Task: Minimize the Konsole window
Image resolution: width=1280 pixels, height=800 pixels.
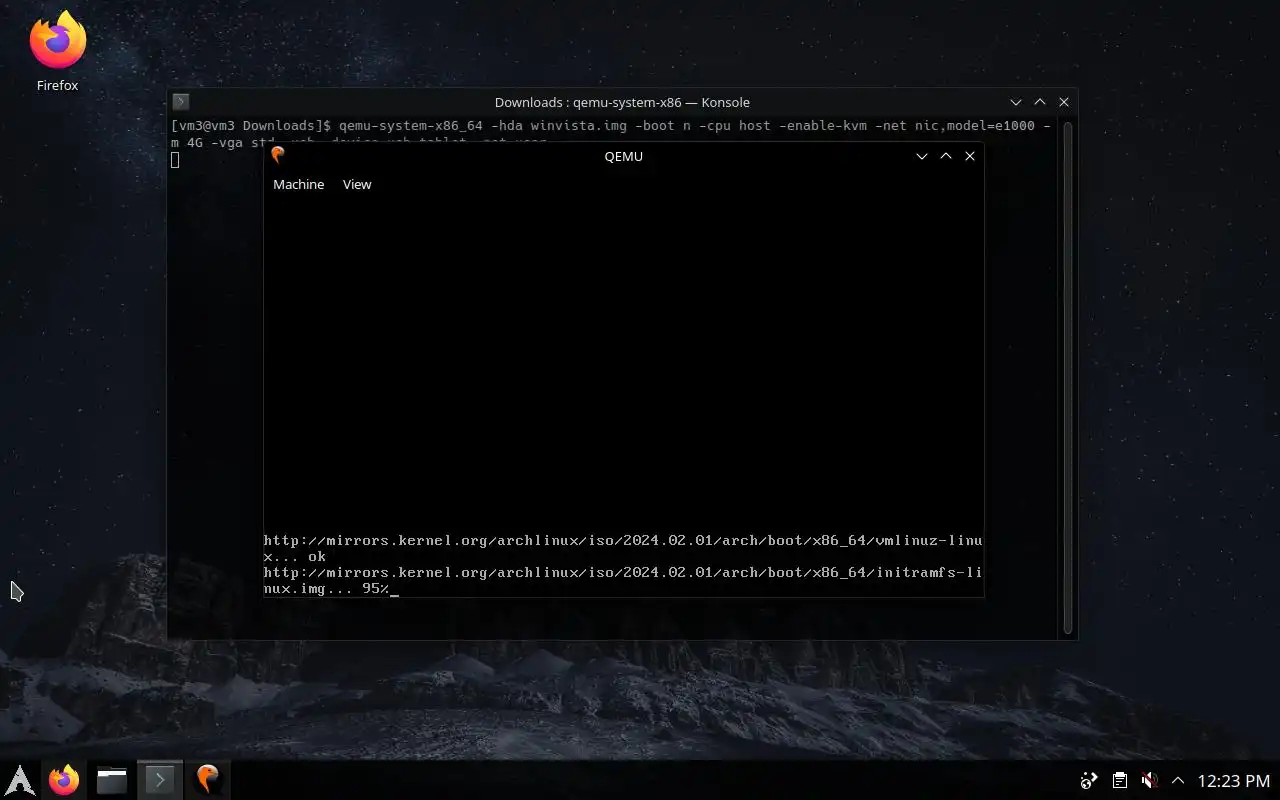Action: [1016, 102]
